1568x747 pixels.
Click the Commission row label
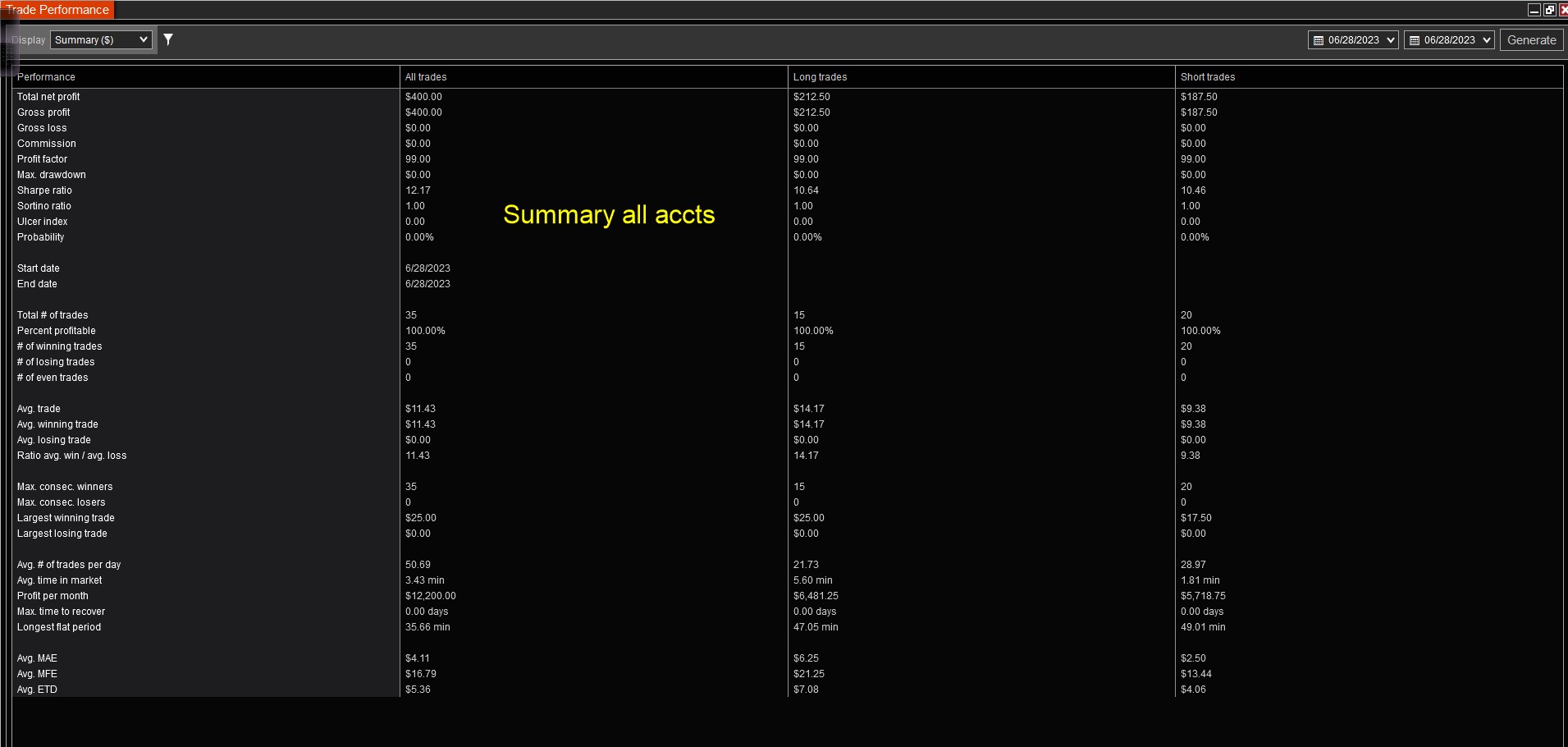pyautogui.click(x=47, y=144)
